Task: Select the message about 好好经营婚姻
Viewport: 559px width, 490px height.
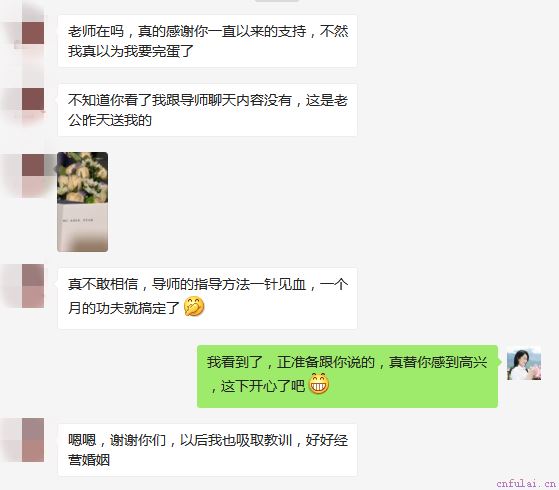Action: coord(207,450)
